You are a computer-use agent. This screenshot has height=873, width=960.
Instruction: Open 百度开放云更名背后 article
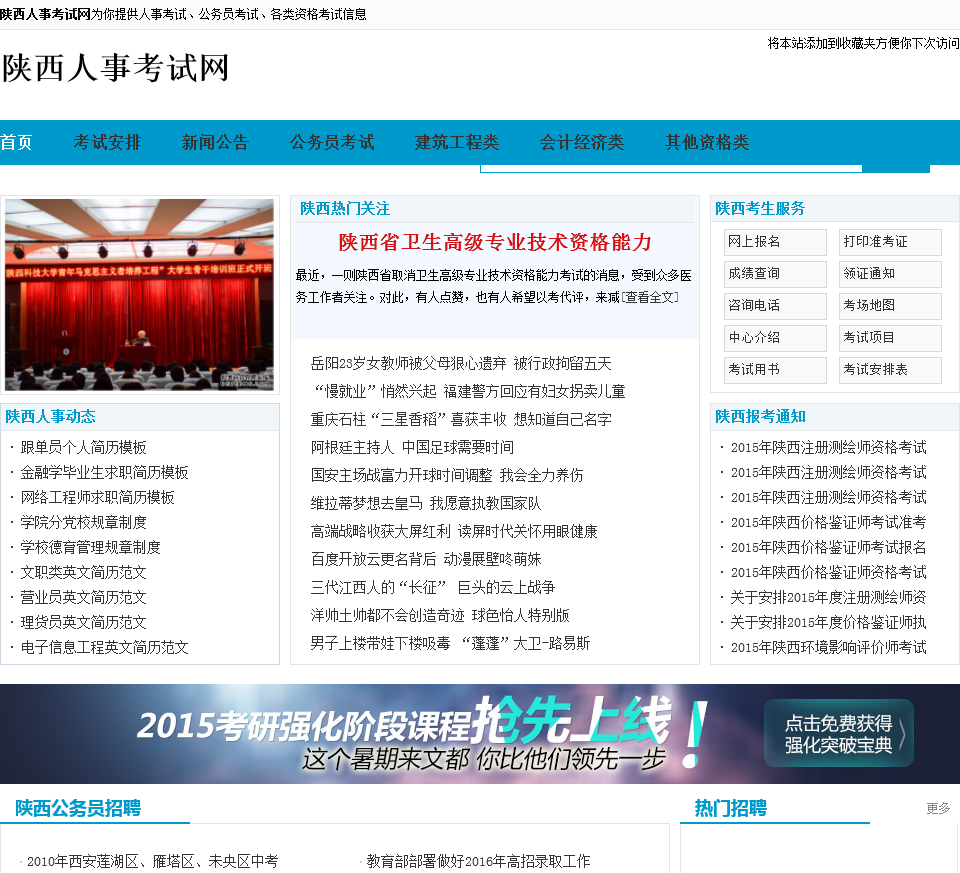coord(373,560)
